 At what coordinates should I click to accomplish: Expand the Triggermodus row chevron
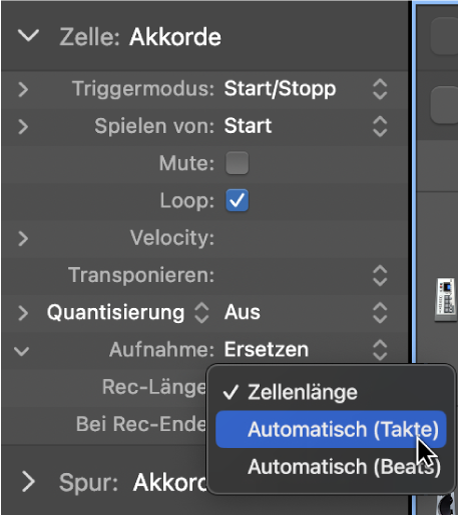[23, 89]
